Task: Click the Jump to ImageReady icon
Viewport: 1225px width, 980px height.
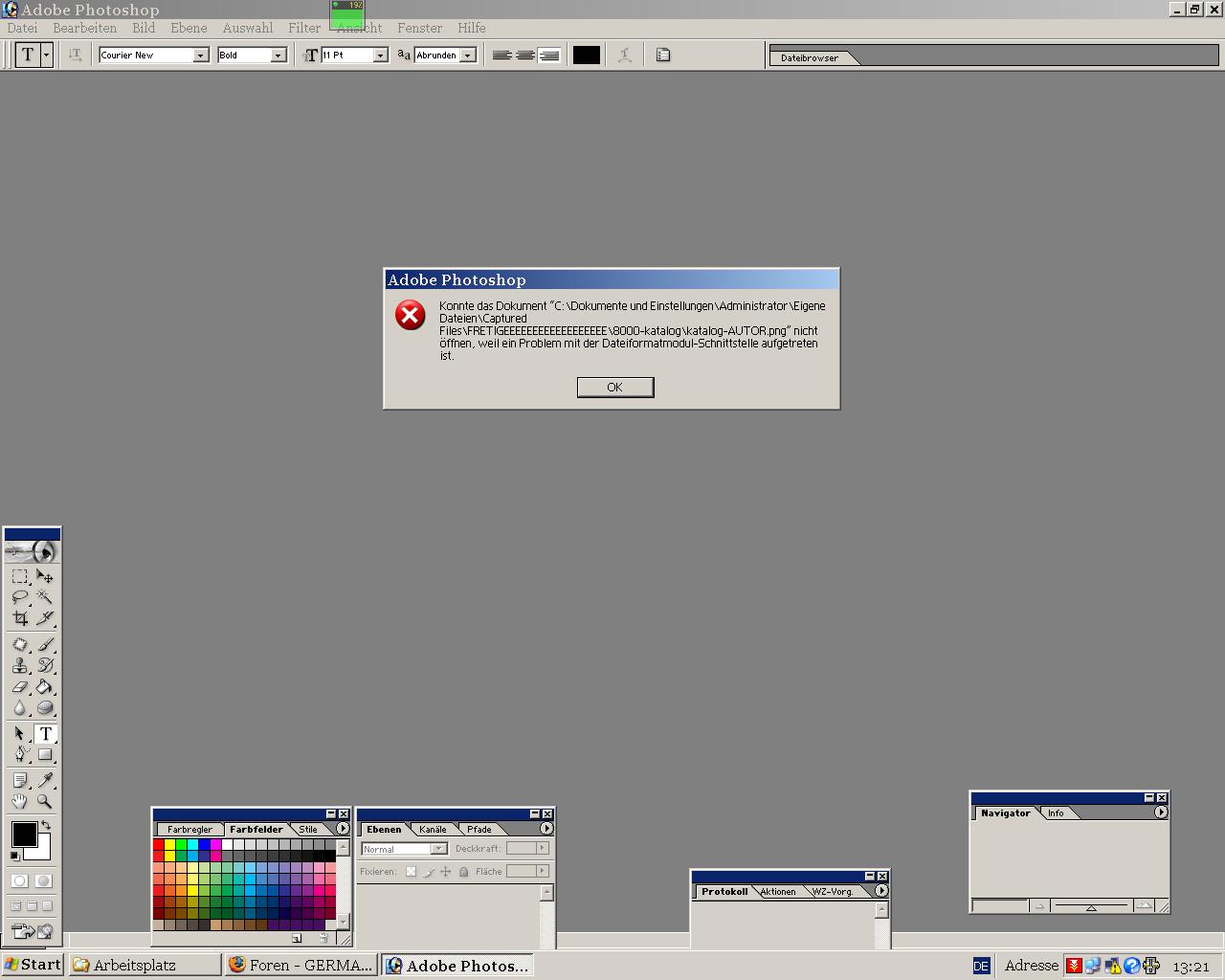Action: pyautogui.click(x=32, y=930)
